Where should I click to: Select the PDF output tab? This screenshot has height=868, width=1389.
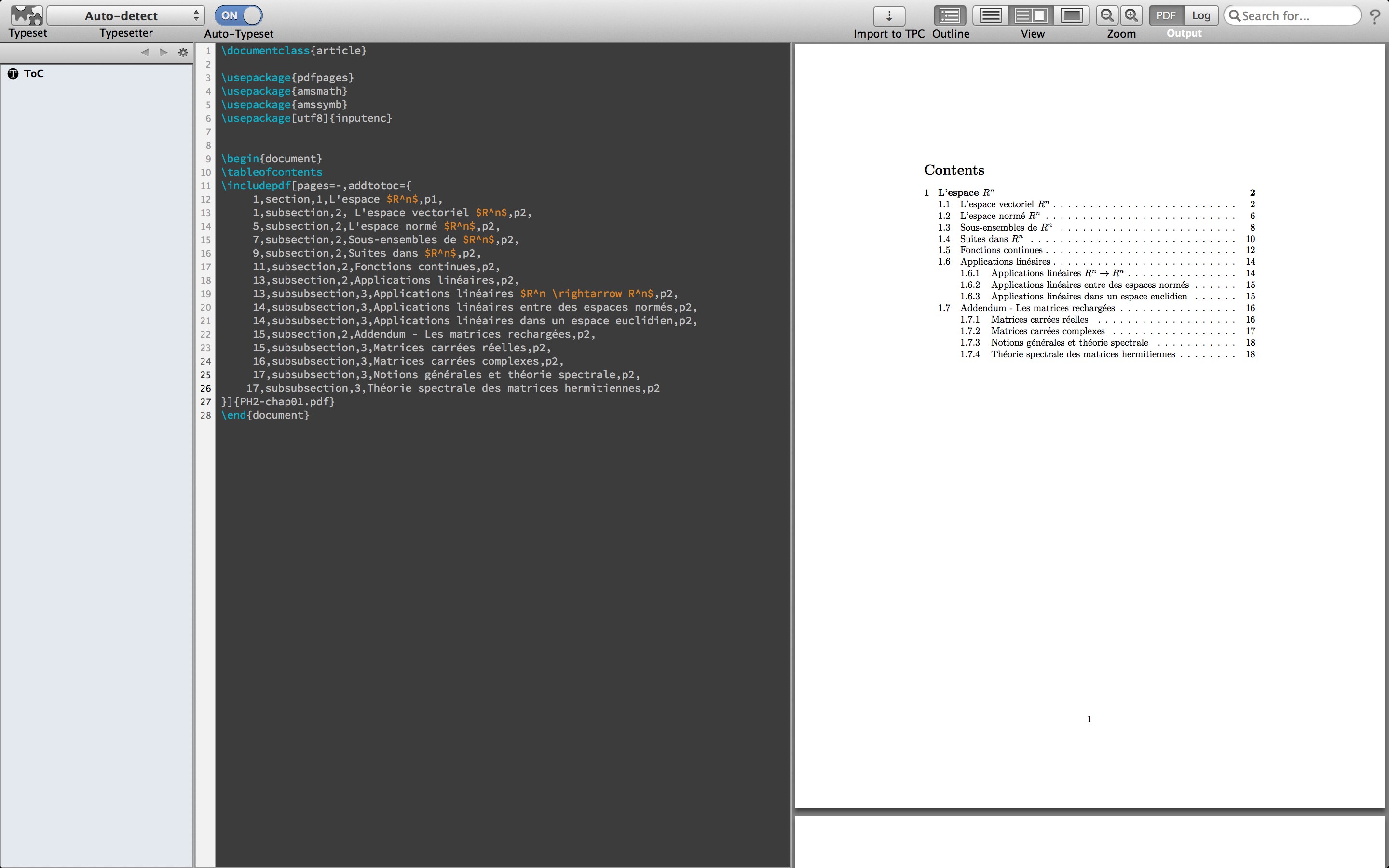point(1166,15)
